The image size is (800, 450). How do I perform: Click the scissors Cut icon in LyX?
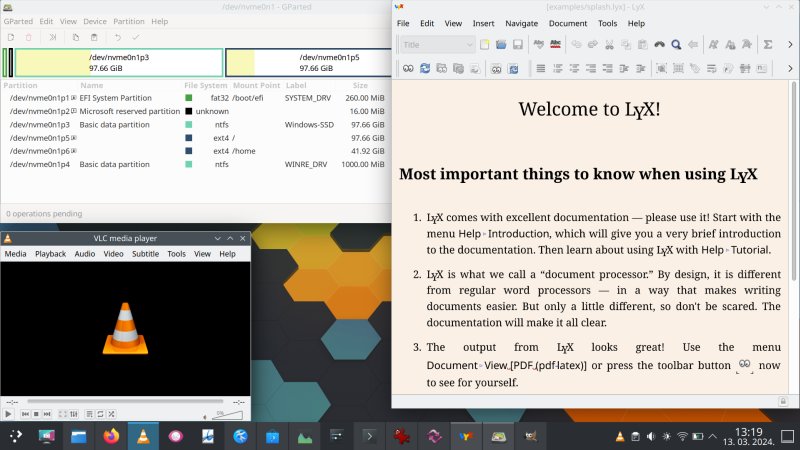pos(609,45)
